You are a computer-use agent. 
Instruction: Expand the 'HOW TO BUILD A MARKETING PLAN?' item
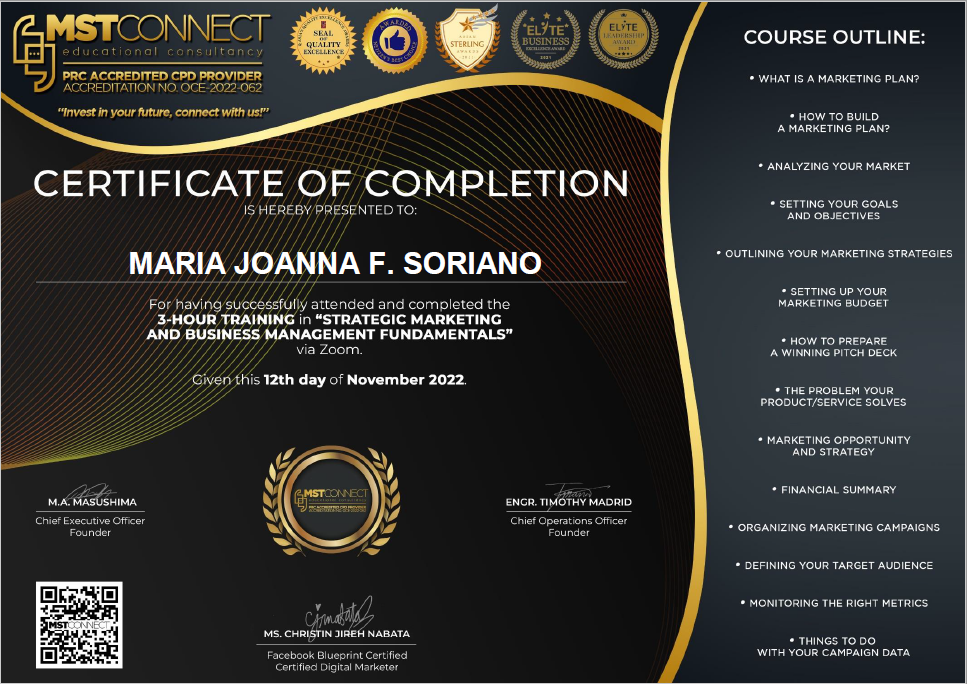tap(836, 124)
